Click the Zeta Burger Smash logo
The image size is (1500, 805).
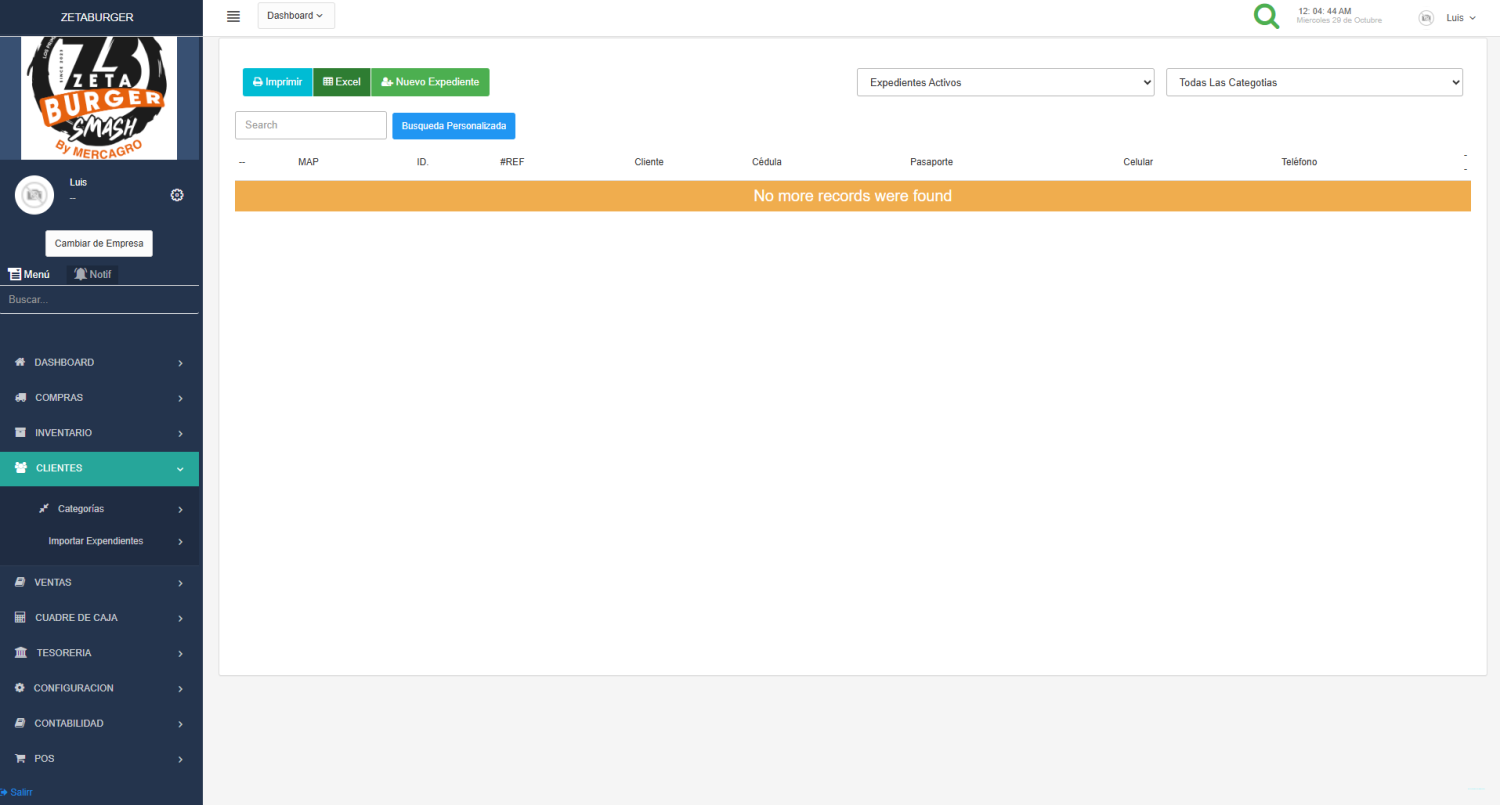coord(99,98)
